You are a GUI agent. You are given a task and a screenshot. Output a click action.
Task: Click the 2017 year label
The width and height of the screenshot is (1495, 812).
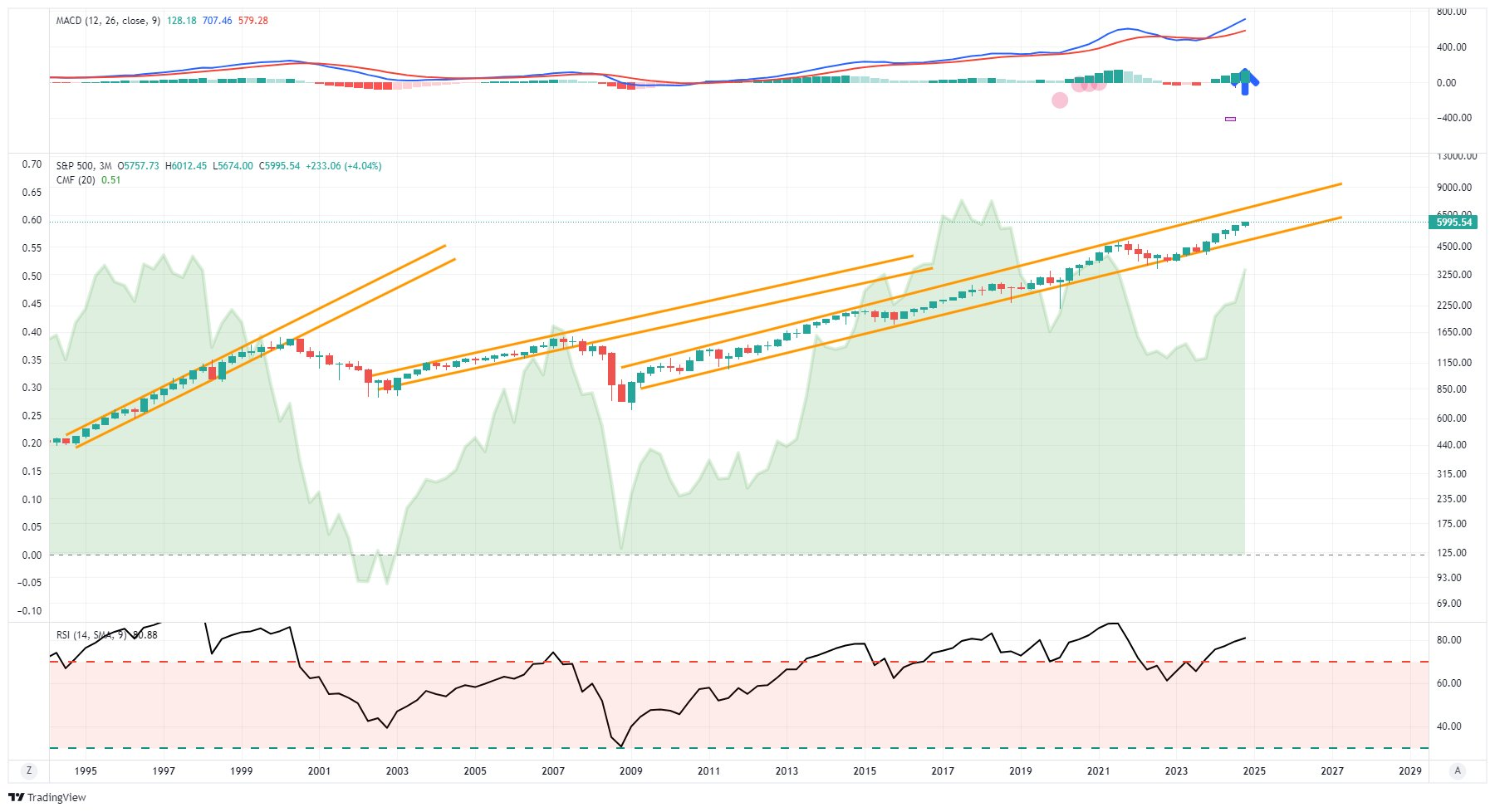(x=943, y=770)
